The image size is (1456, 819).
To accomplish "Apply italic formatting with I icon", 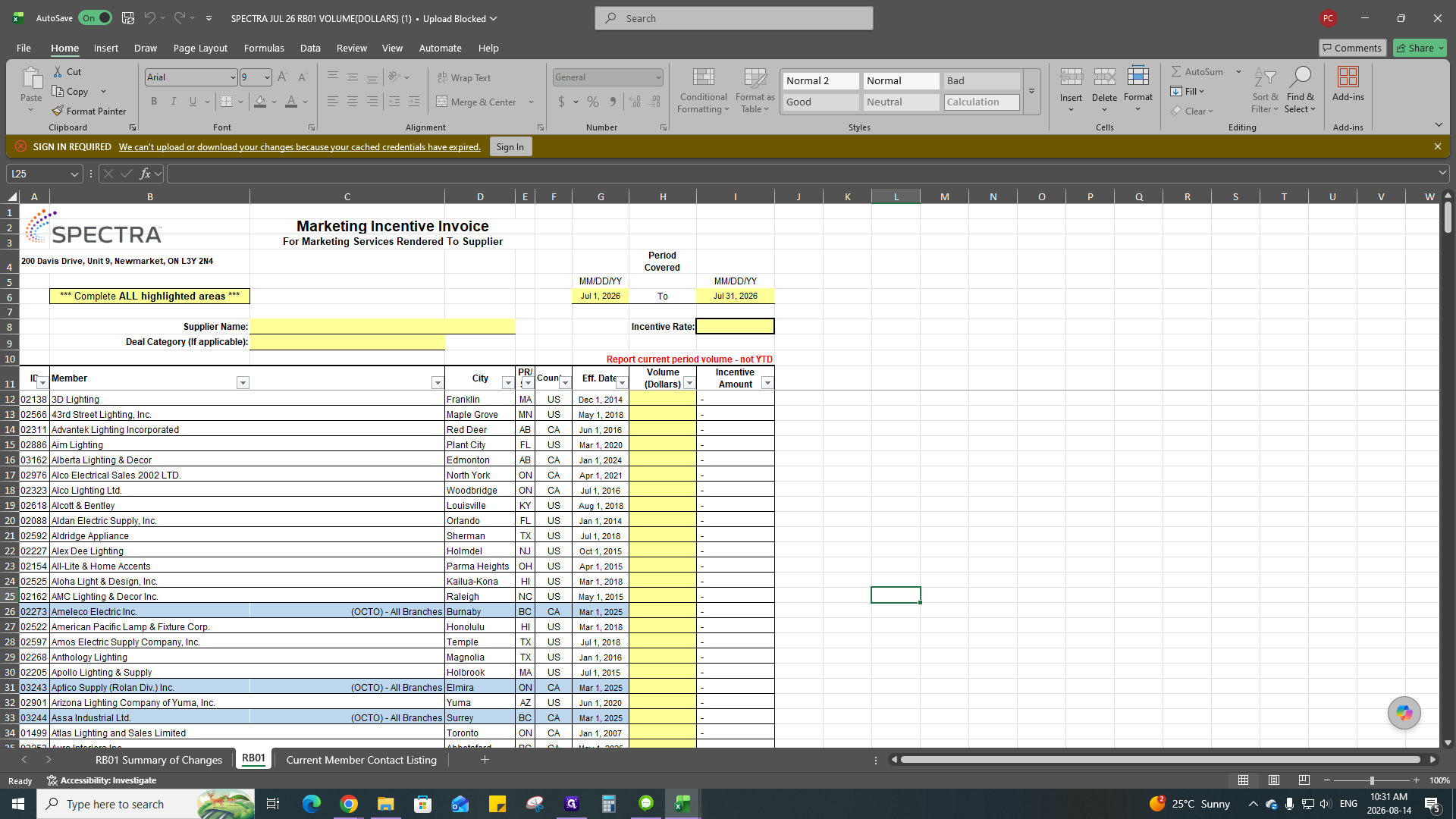I will coord(174,102).
